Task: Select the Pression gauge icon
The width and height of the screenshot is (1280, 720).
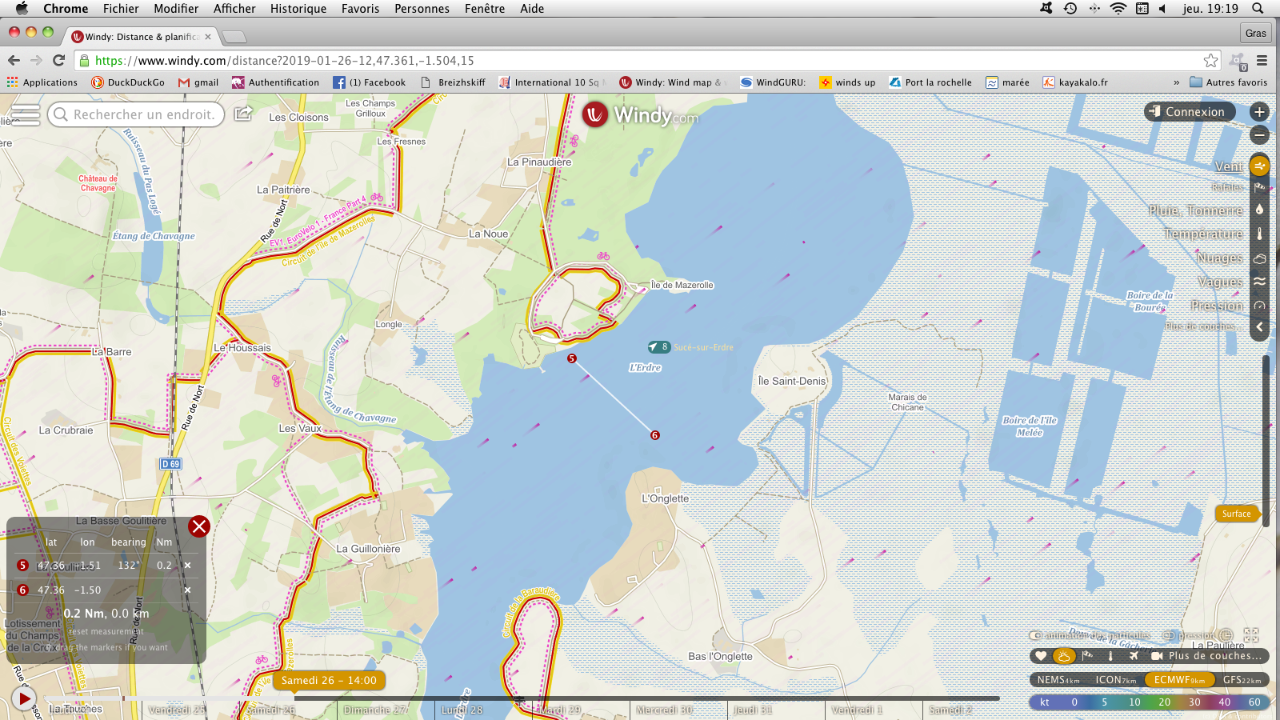Action: point(1260,306)
